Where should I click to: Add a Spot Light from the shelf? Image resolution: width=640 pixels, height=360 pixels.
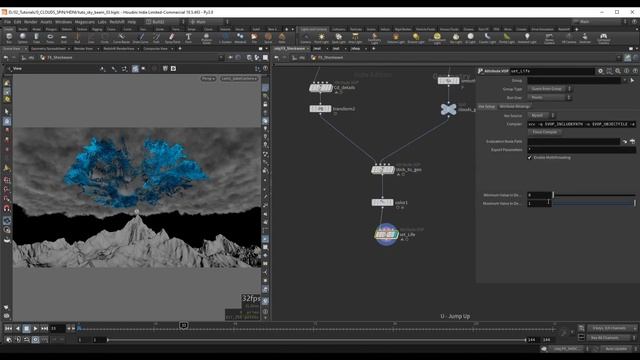click(x=338, y=38)
